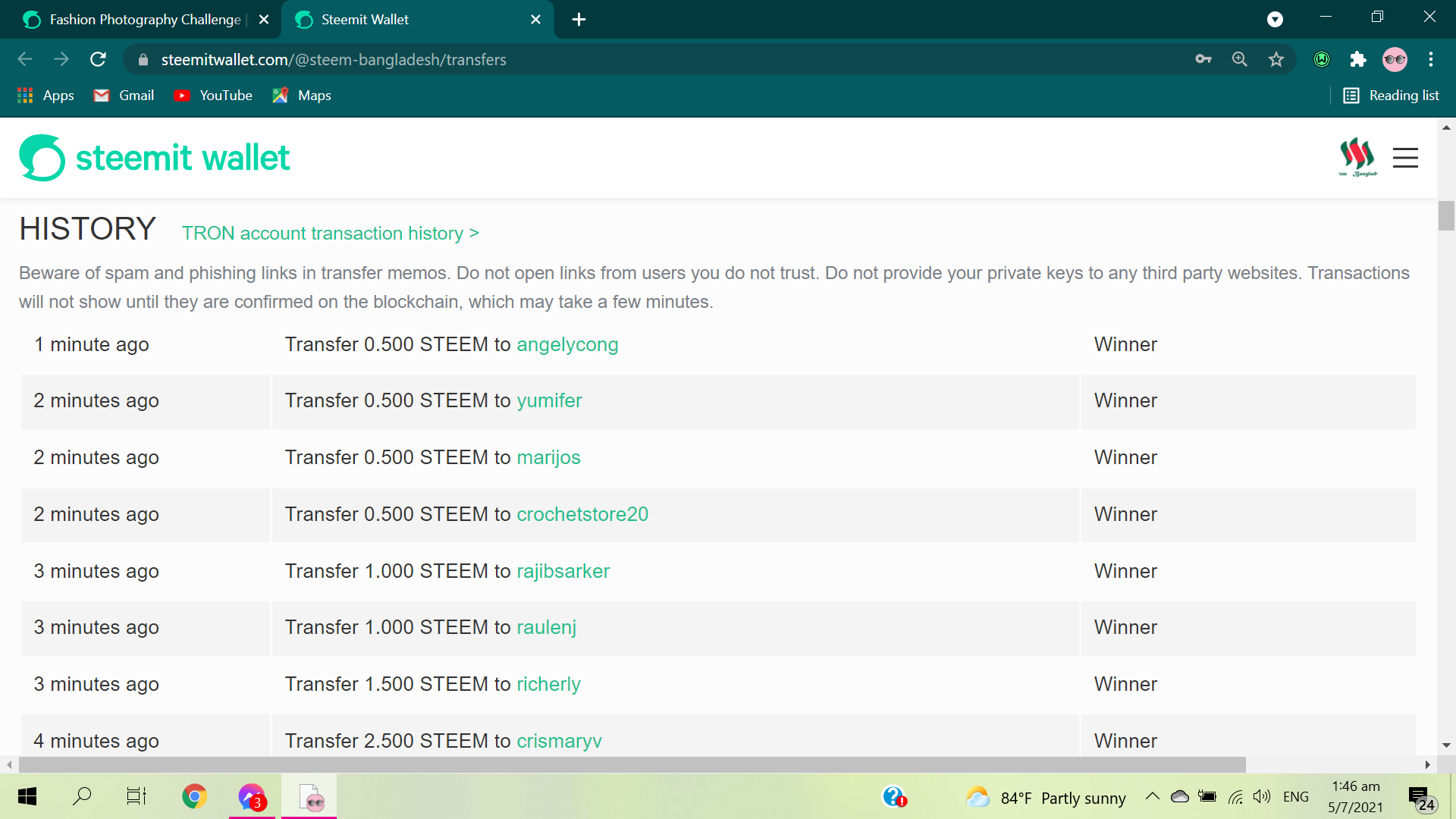Screen dimensions: 1456x819
Task: Close the Steemit Wallet tab
Action: pyautogui.click(x=536, y=20)
